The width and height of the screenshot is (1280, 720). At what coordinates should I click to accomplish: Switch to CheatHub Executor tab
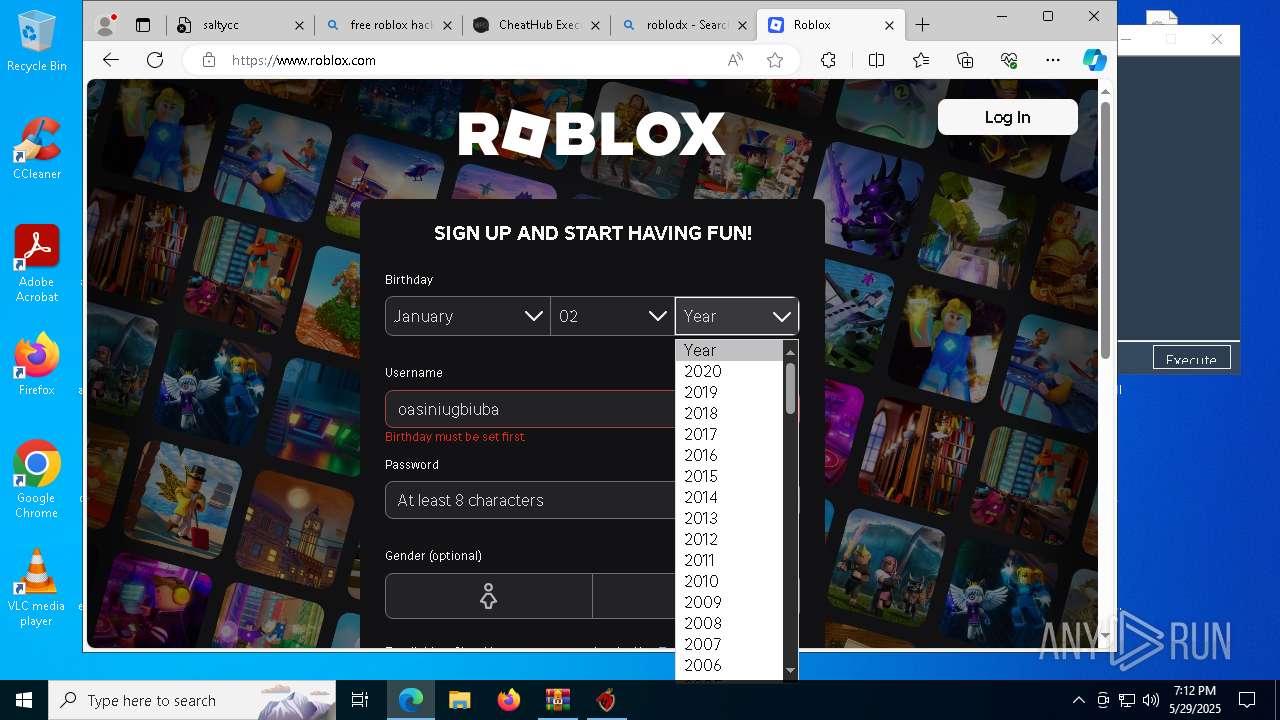coord(536,25)
